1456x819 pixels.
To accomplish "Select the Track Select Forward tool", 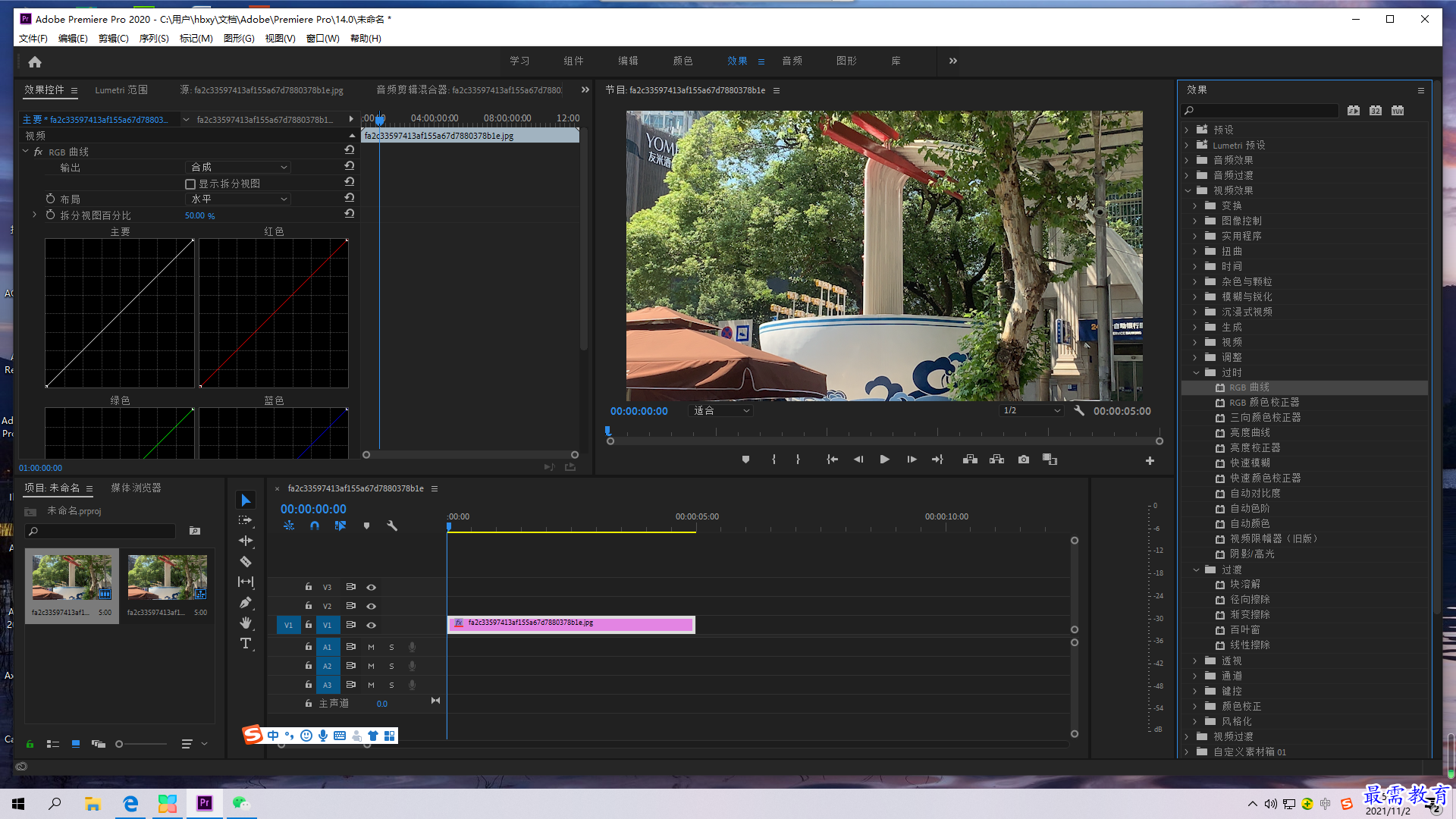I will (x=246, y=521).
